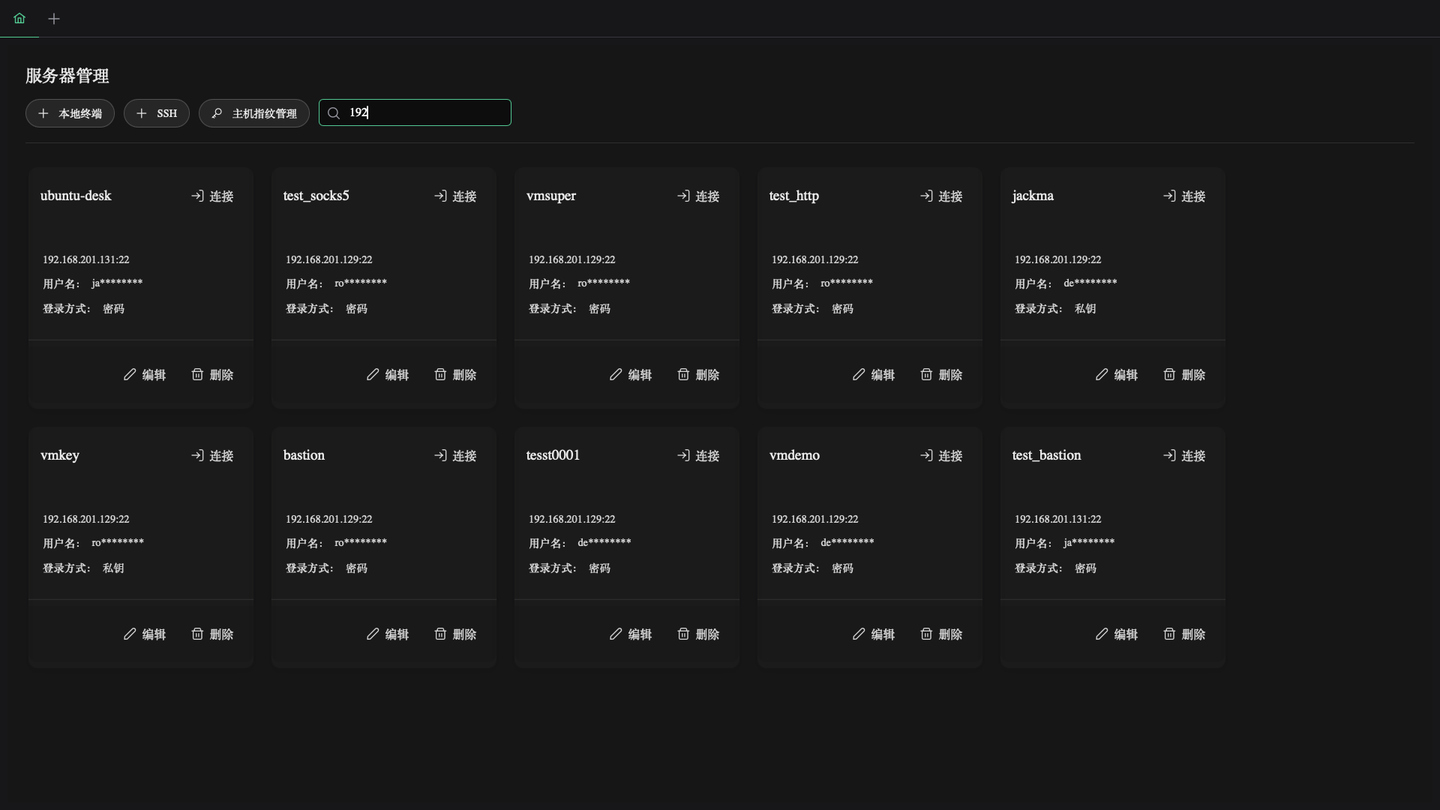Connect to vmdemo server

(941, 455)
